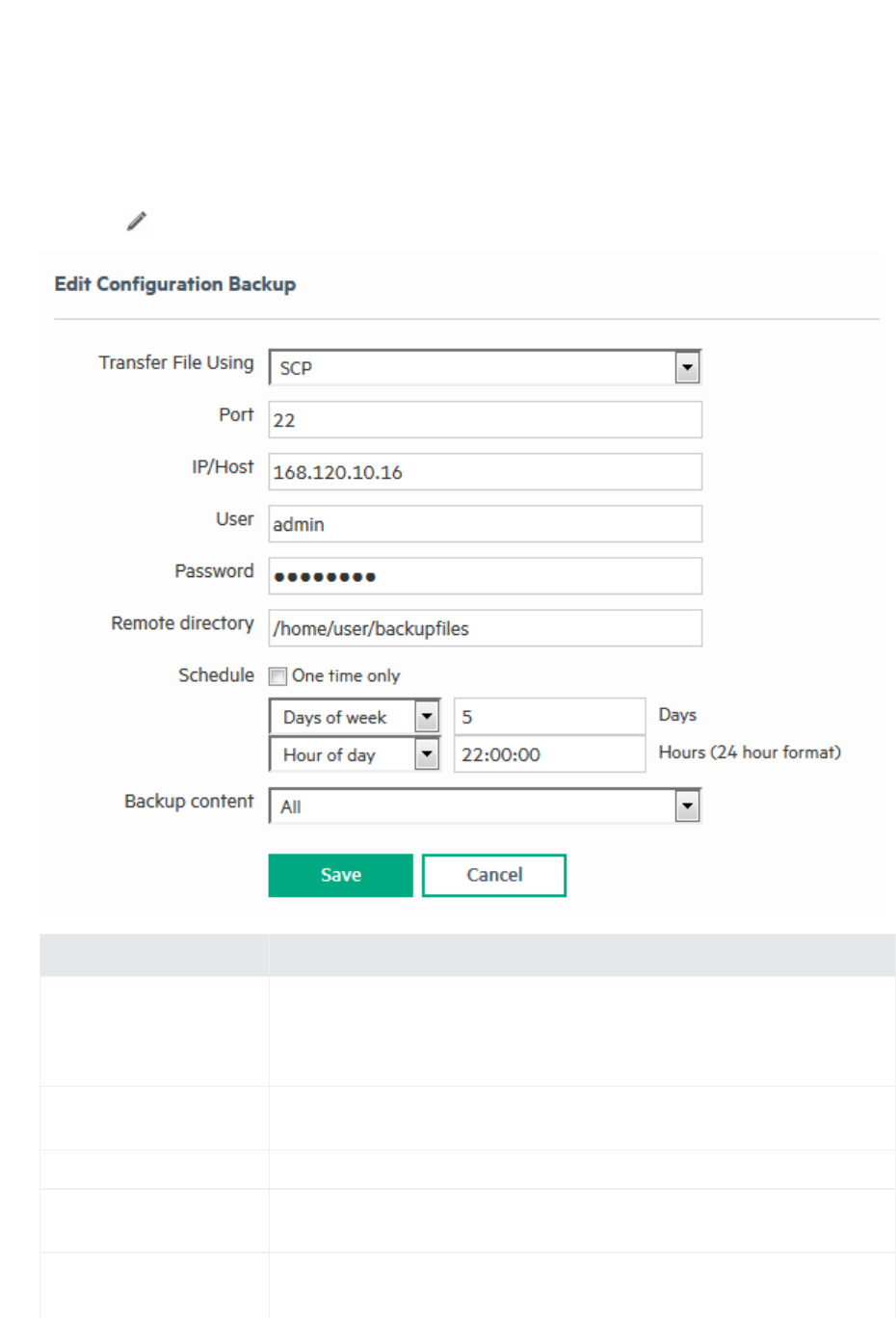Select the Password input field

[485, 576]
